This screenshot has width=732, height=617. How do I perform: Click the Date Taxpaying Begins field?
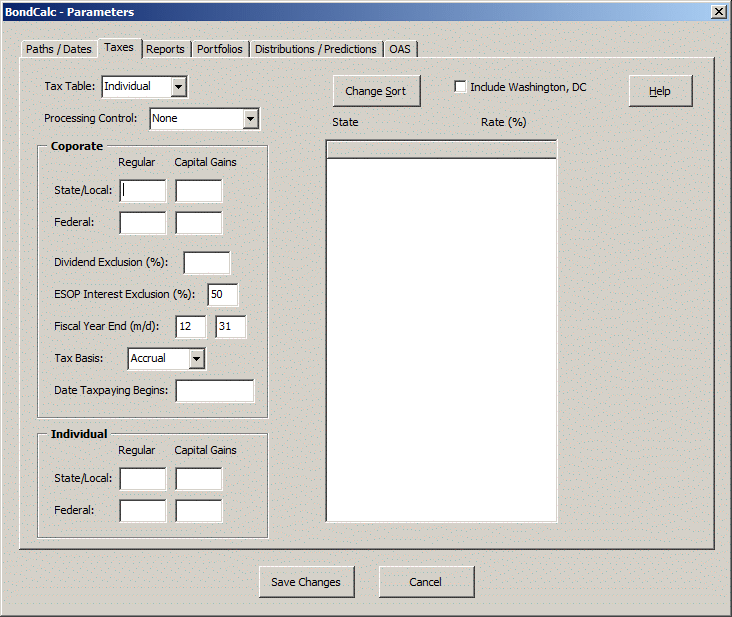215,390
